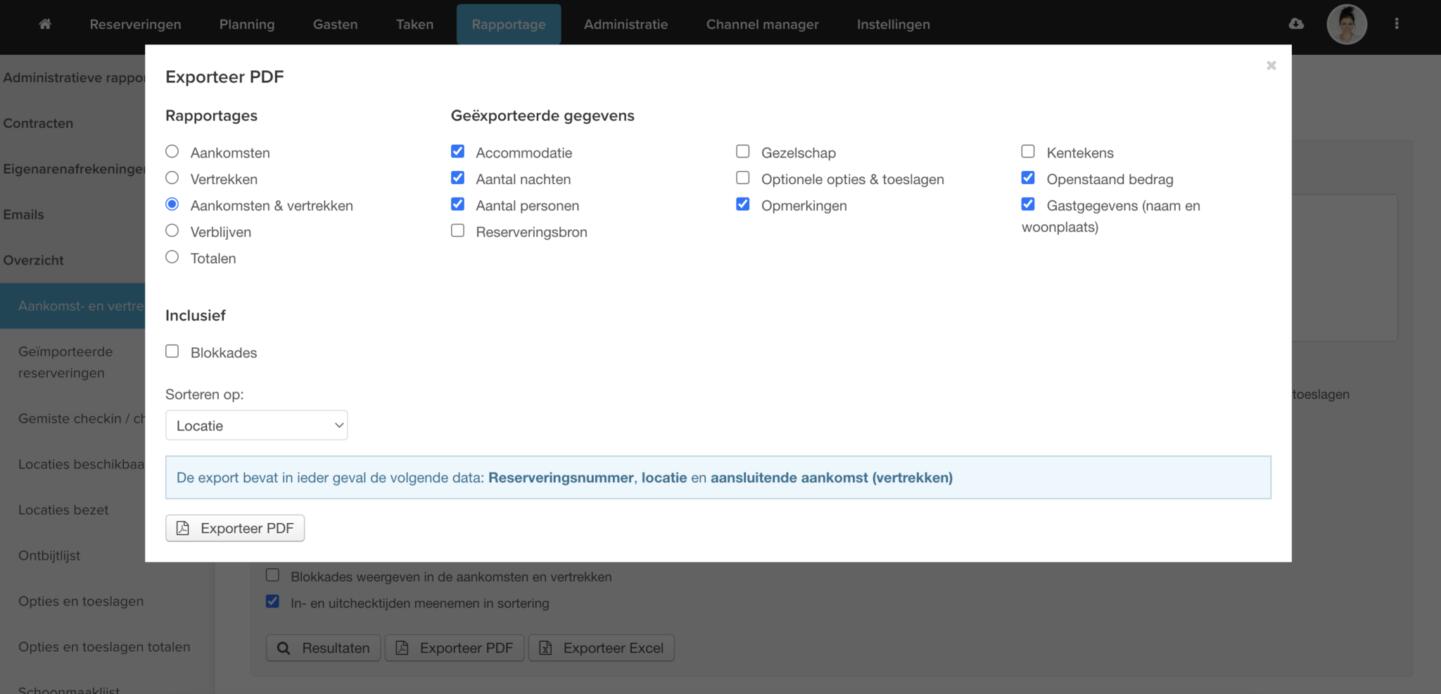Open the Sorteren op dropdown

[x=256, y=425]
